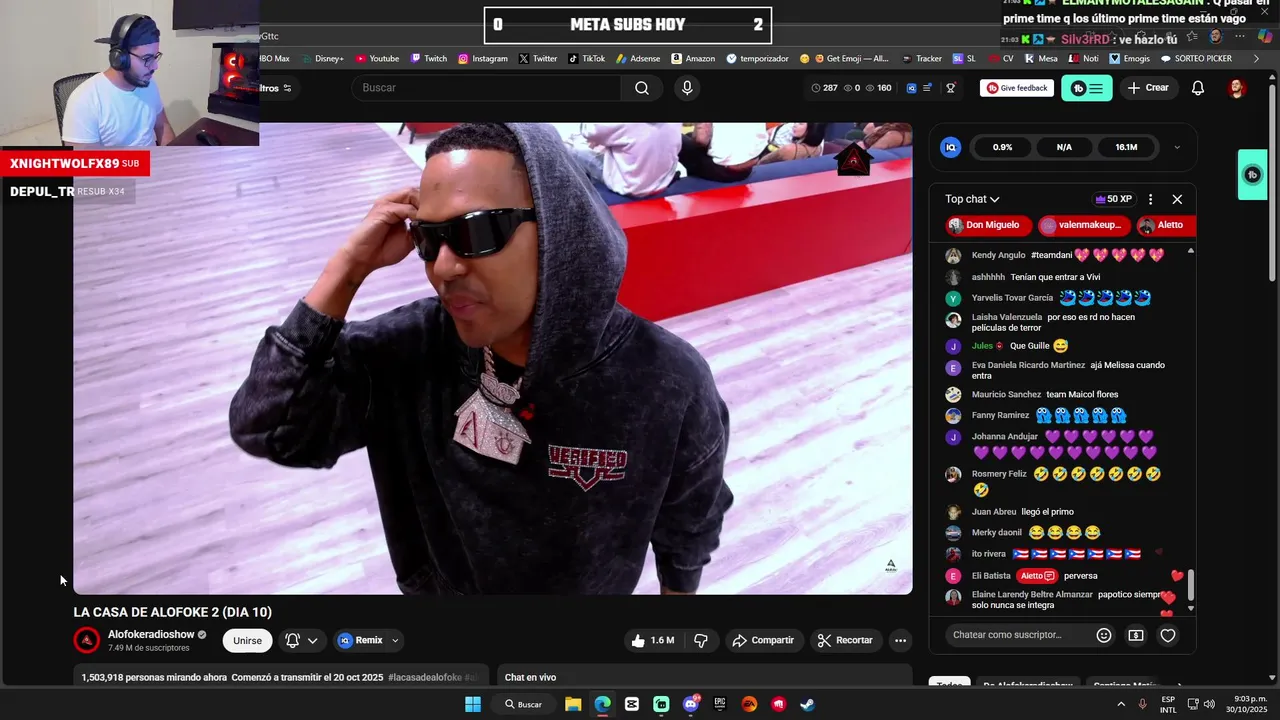1280x720 pixels.
Task: Click the blue IQ extension icon in header
Action: 911,88
